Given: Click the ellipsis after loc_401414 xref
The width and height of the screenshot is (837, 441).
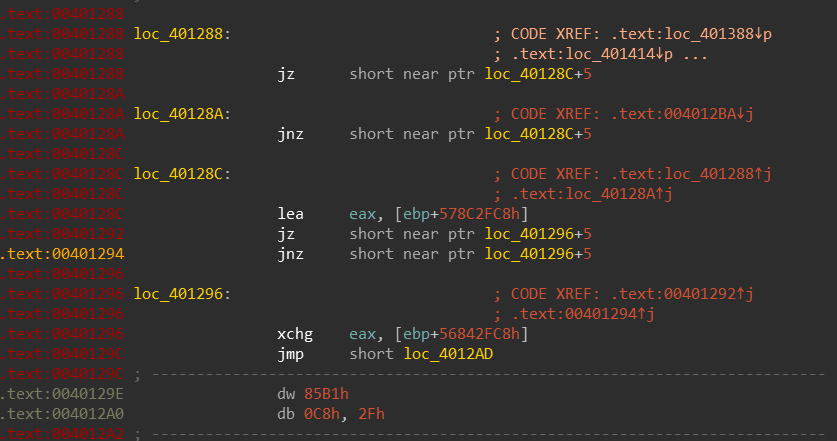Looking at the screenshot, I should (696, 54).
